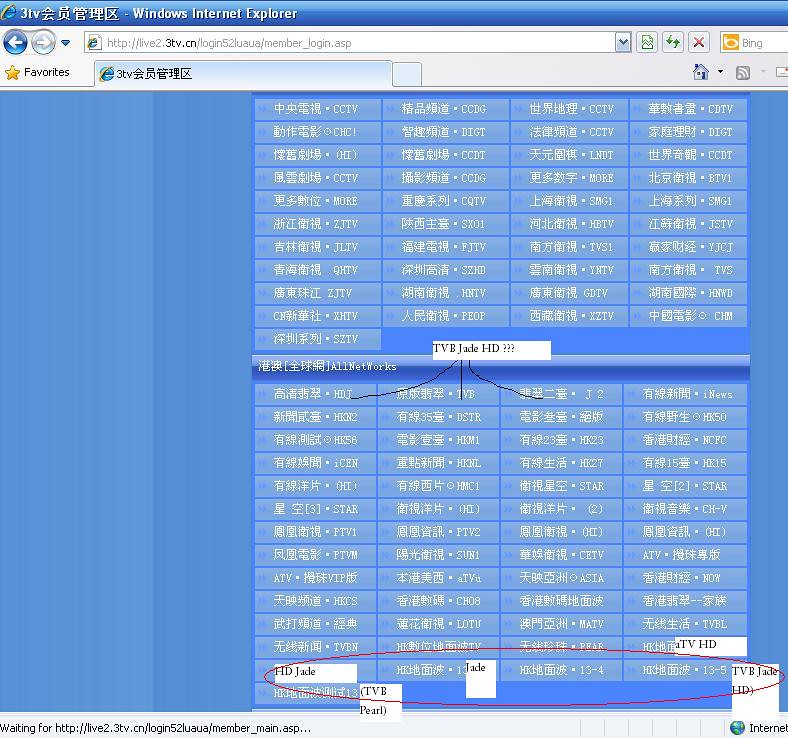Open channel 香港數碼 CH08
Image resolution: width=788 pixels, height=738 pixels.
coord(439,601)
